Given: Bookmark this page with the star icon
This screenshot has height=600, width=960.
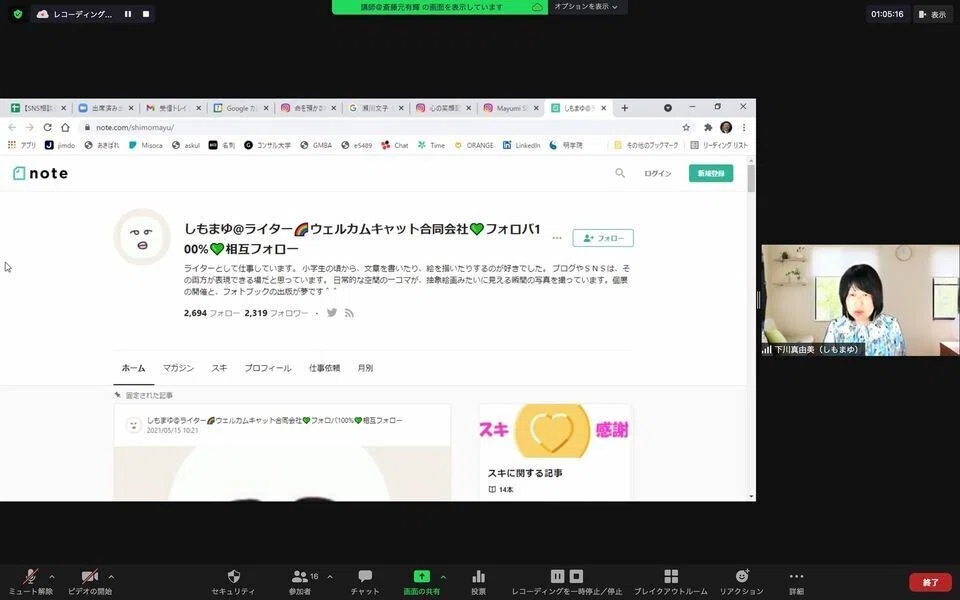Looking at the screenshot, I should 686,127.
